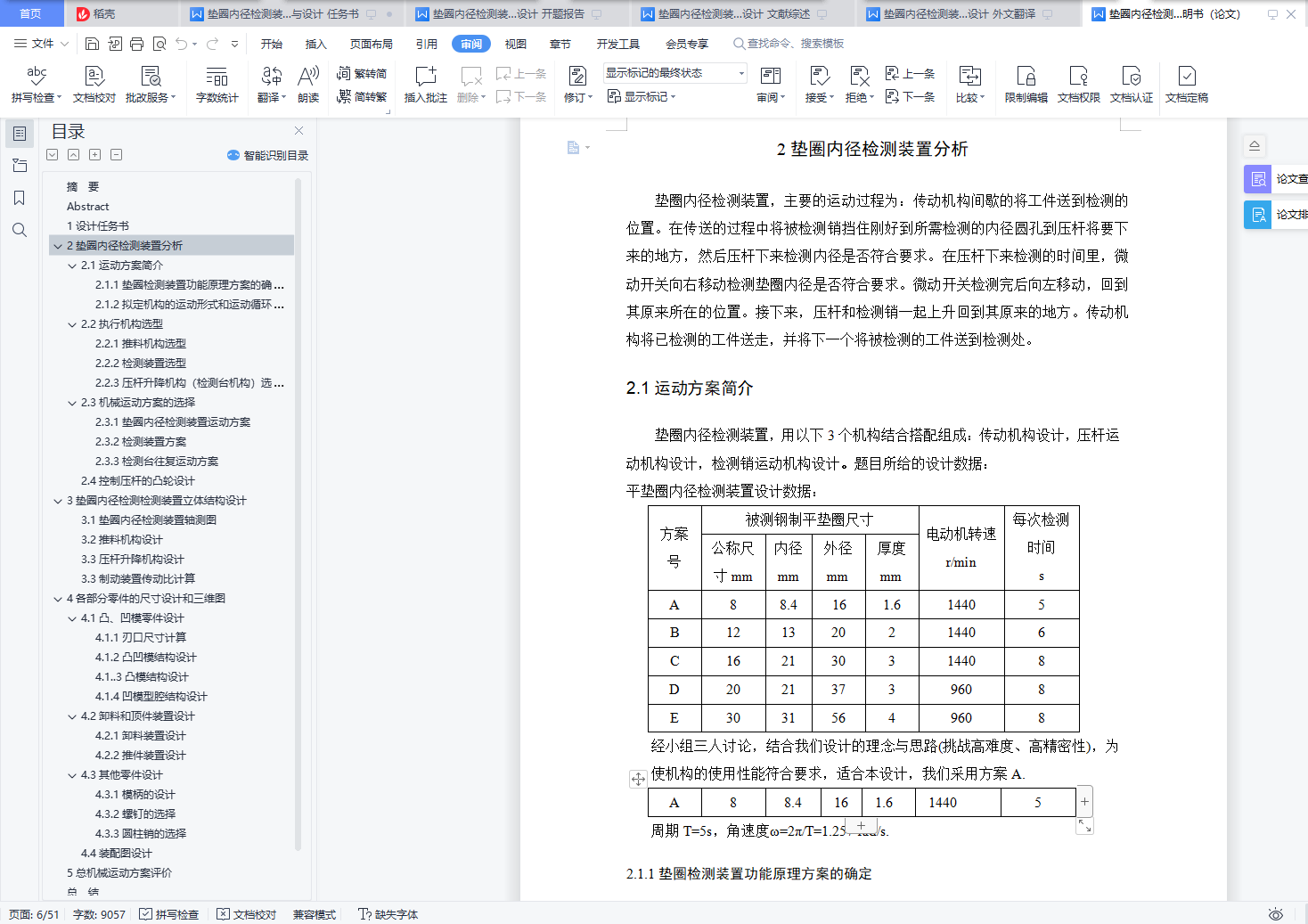Image resolution: width=1308 pixels, height=924 pixels.
Task: Click 文档定稿 finalize document
Action: click(x=1187, y=86)
